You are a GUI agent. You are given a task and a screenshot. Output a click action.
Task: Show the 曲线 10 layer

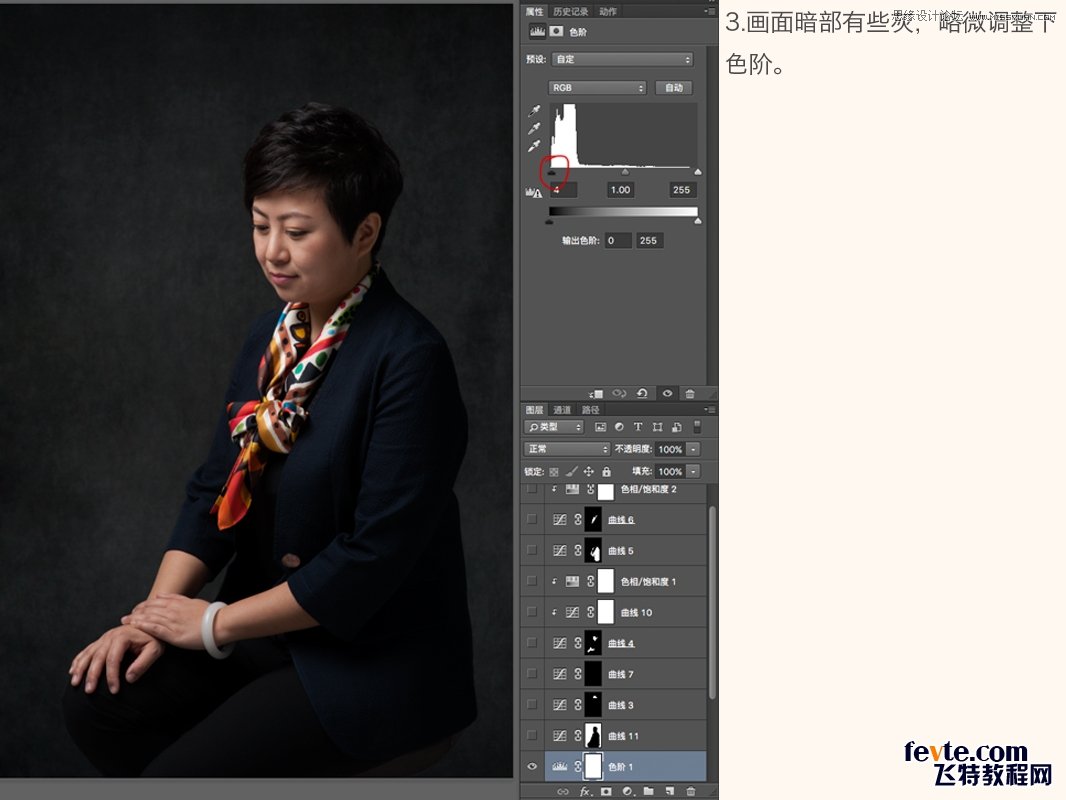(532, 612)
